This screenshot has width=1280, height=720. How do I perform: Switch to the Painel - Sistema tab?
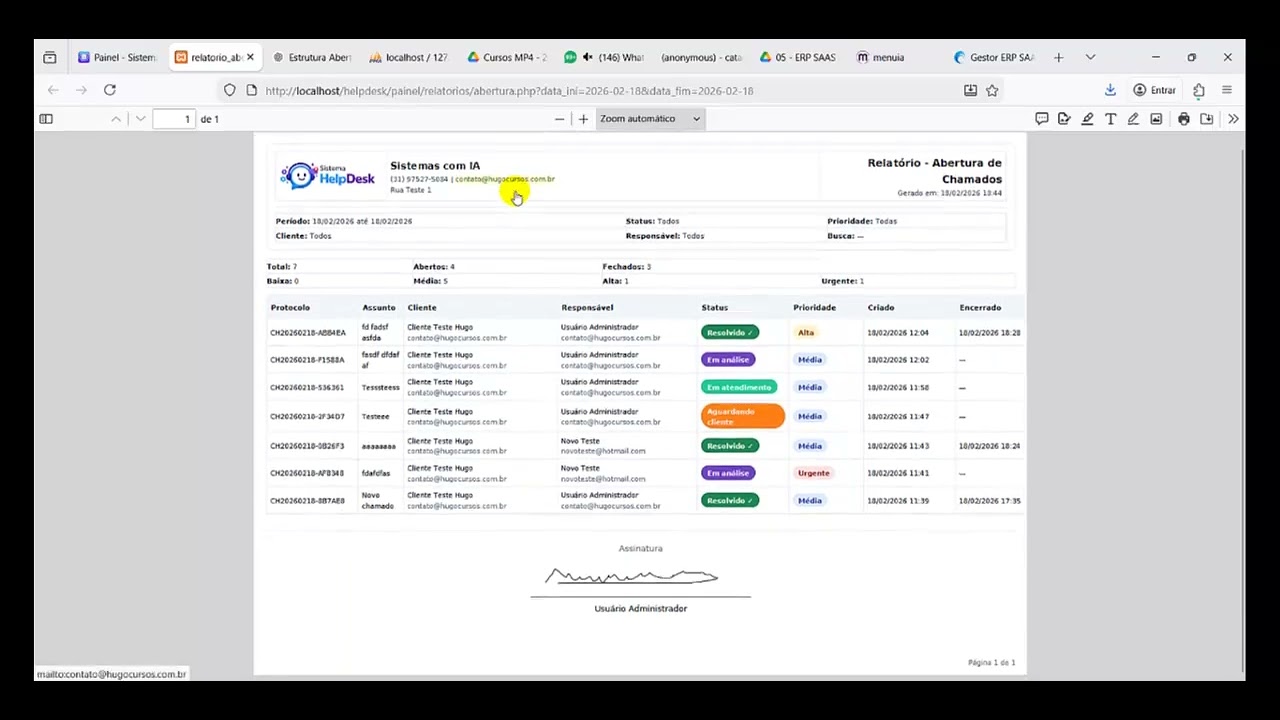coord(117,57)
